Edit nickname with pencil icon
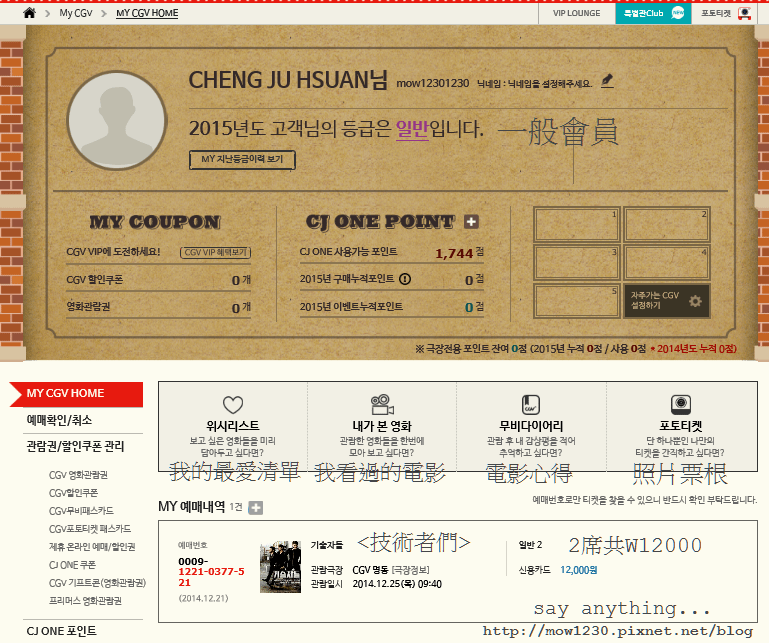This screenshot has height=643, width=769. tap(607, 80)
